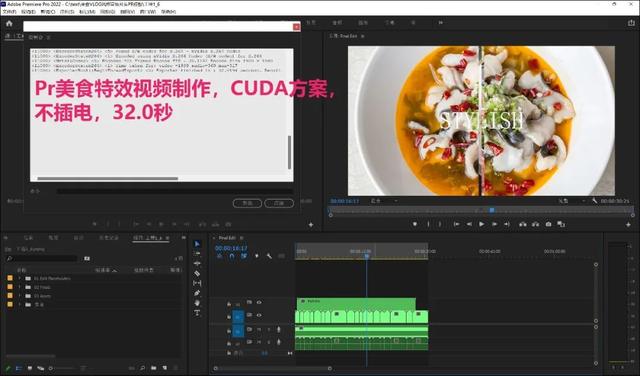Close the export log dialog
Screen dimensions: 640x376
[296, 27]
